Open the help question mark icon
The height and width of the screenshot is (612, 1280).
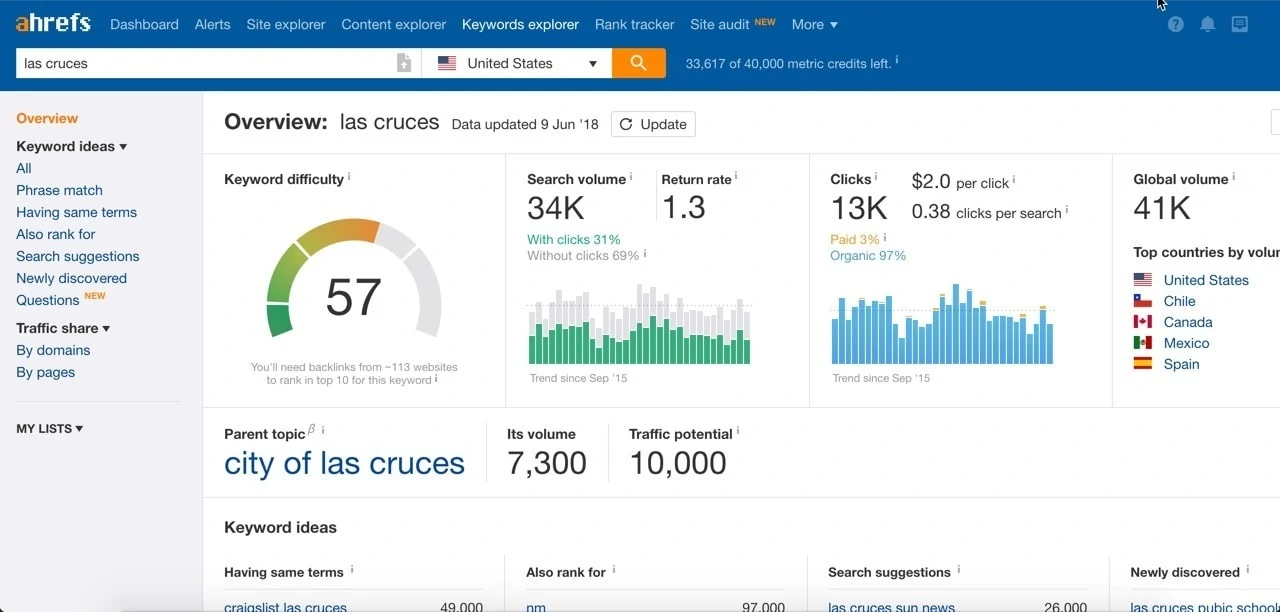tap(1176, 24)
